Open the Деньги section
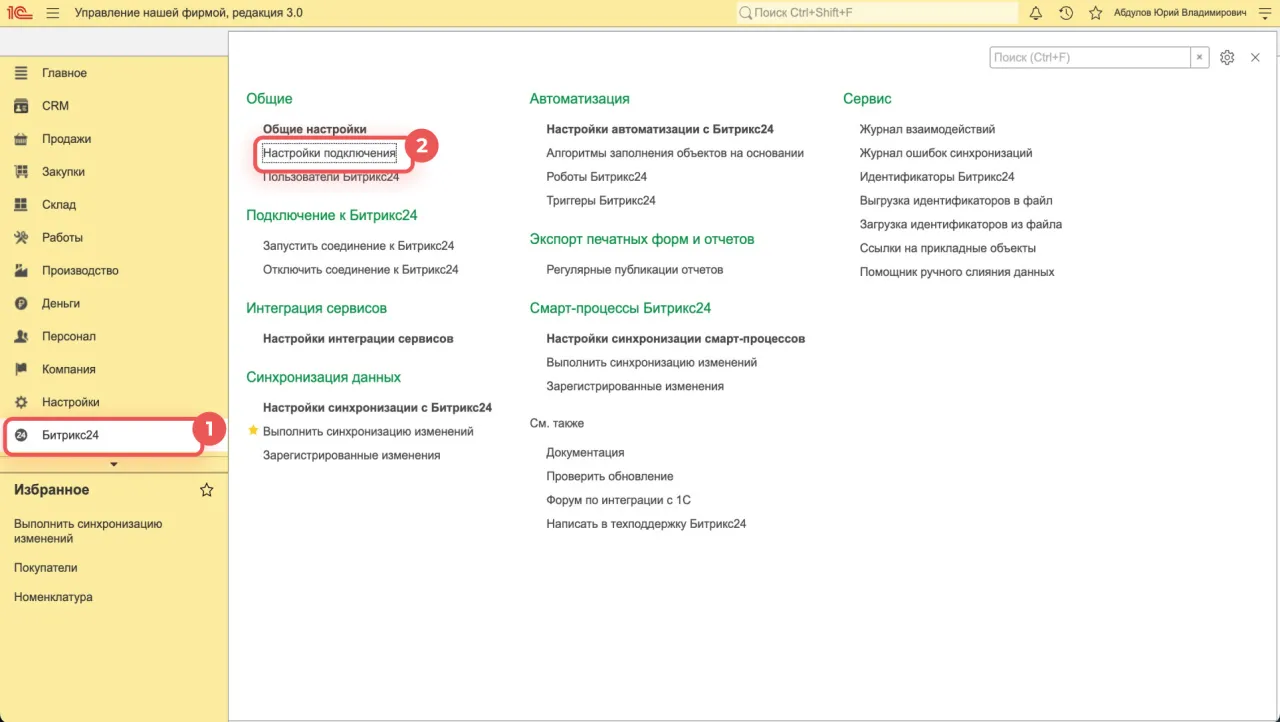1280x722 pixels. pos(61,303)
